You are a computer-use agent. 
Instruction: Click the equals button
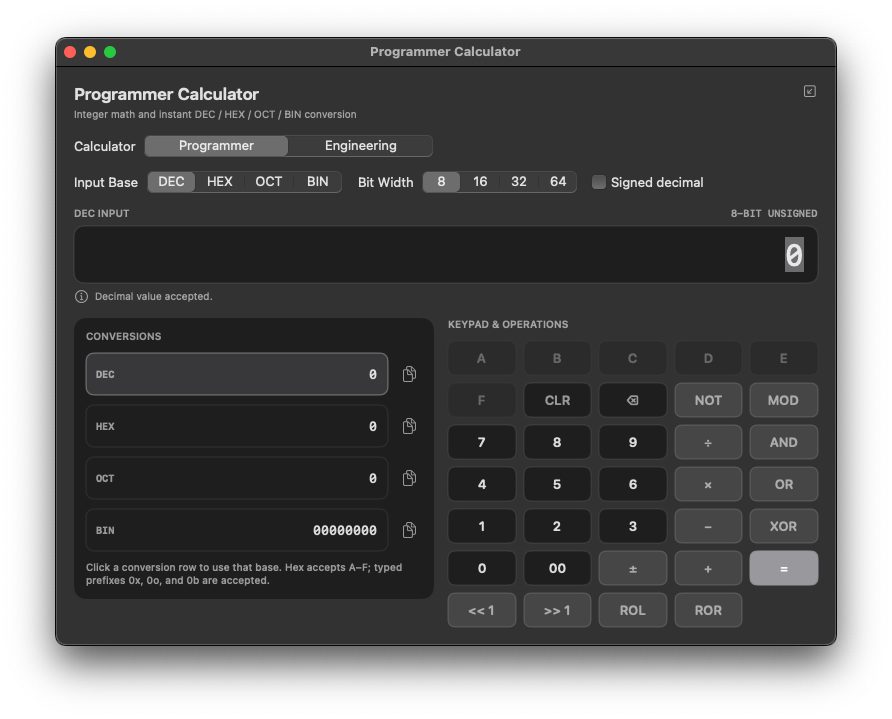point(783,568)
